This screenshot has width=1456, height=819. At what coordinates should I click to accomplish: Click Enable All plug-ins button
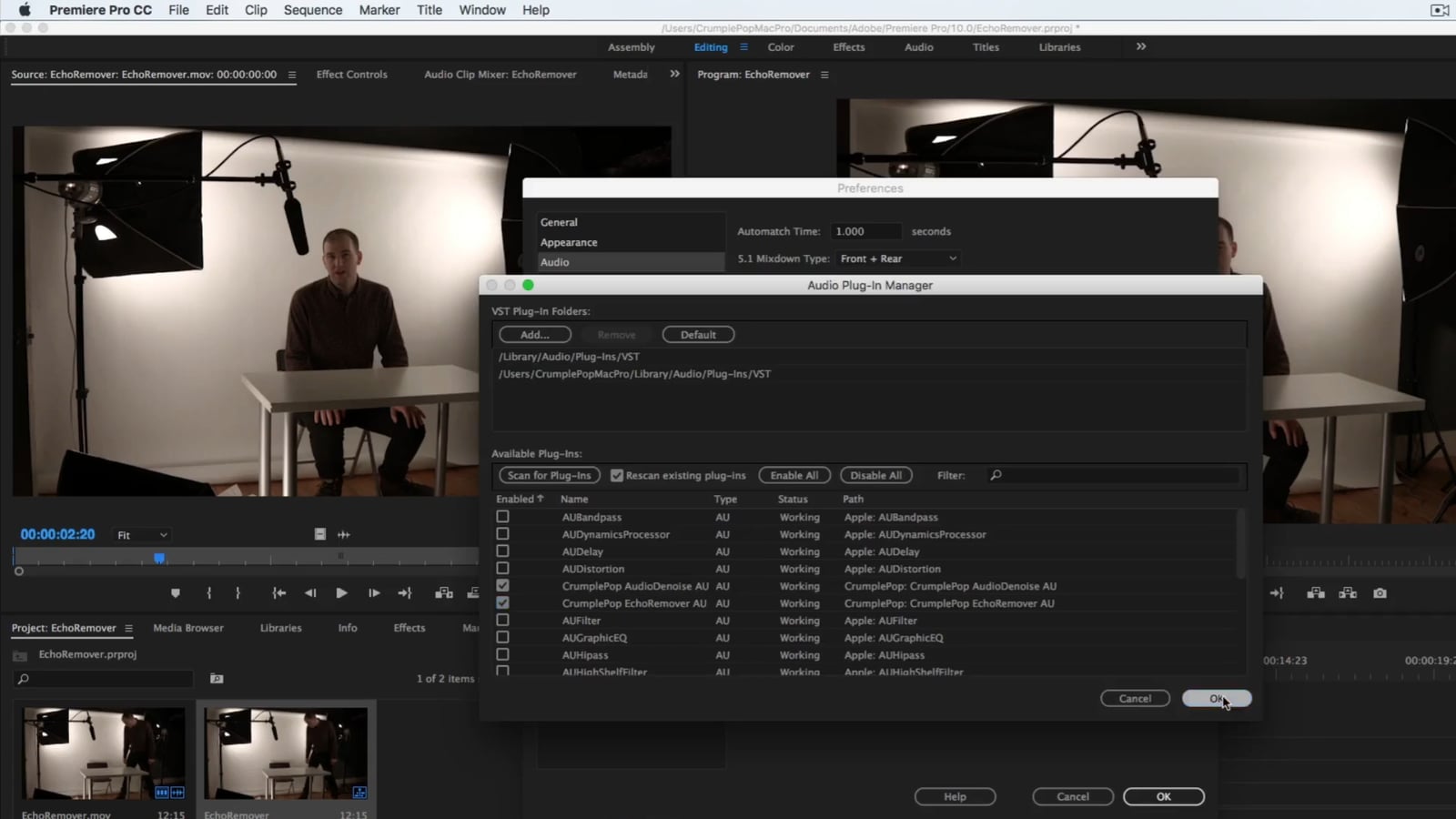[794, 476]
